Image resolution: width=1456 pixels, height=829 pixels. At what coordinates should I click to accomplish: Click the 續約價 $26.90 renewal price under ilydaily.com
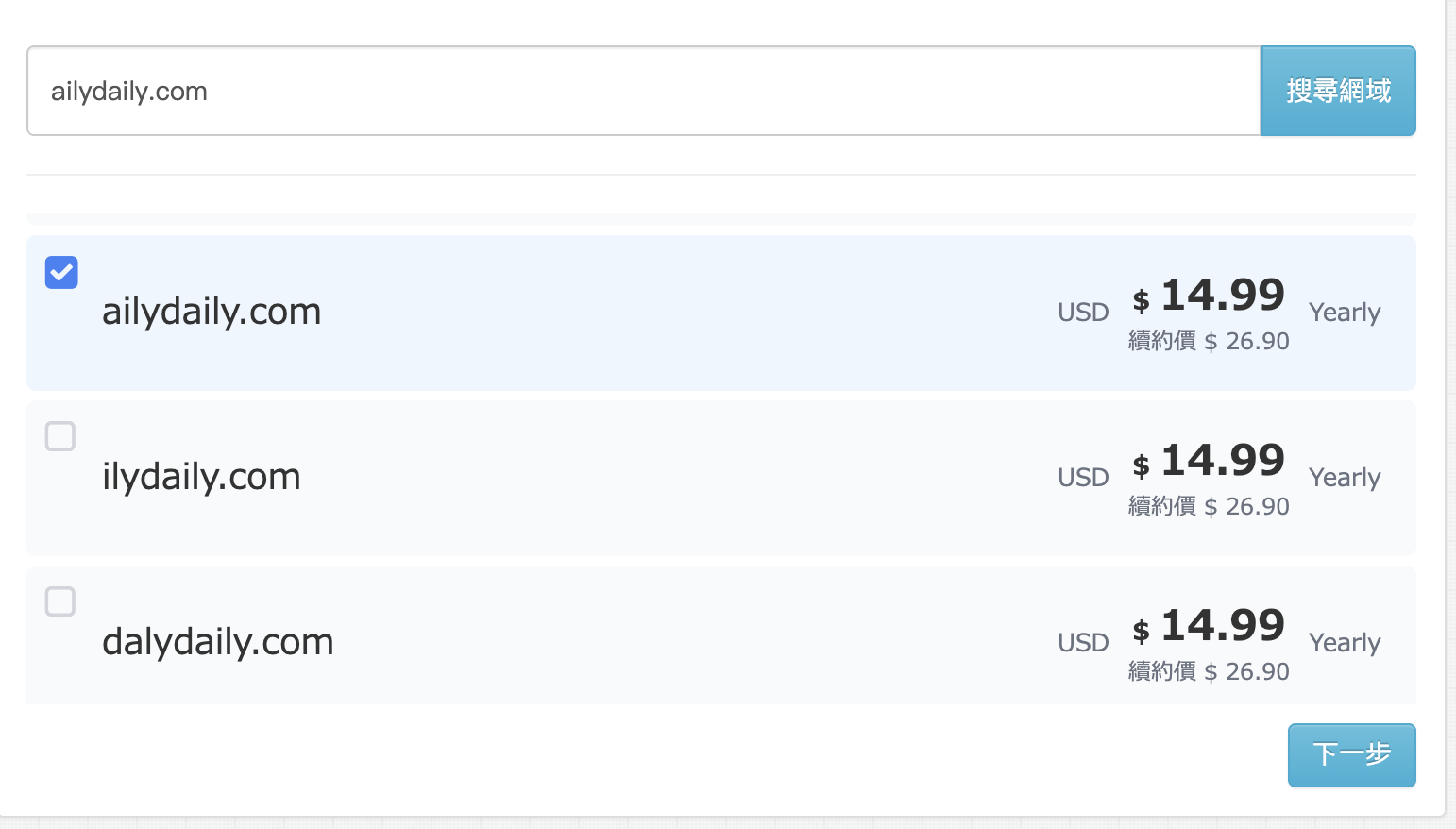1209,506
